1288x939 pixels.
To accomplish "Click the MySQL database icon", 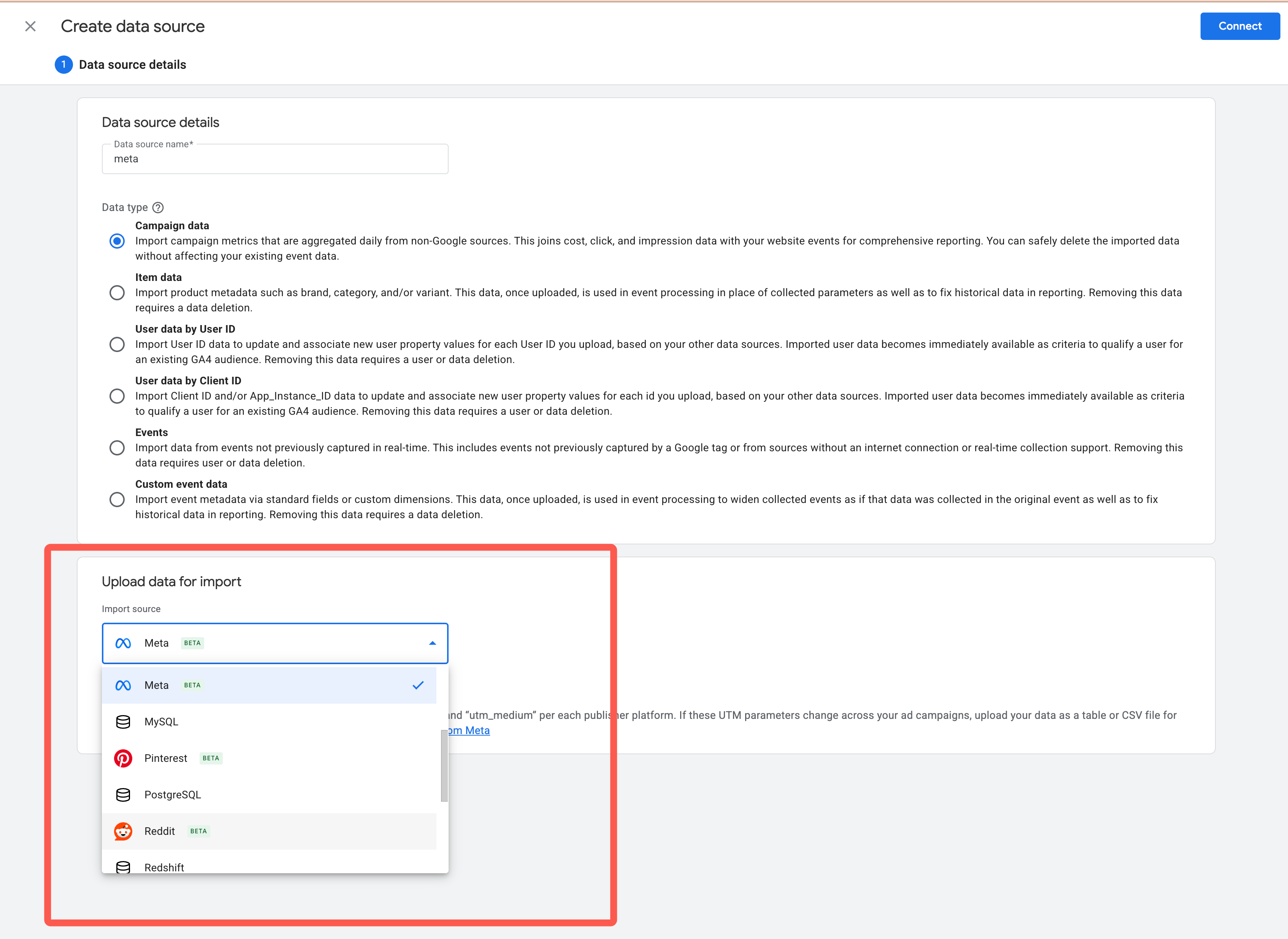I will pyautogui.click(x=123, y=722).
